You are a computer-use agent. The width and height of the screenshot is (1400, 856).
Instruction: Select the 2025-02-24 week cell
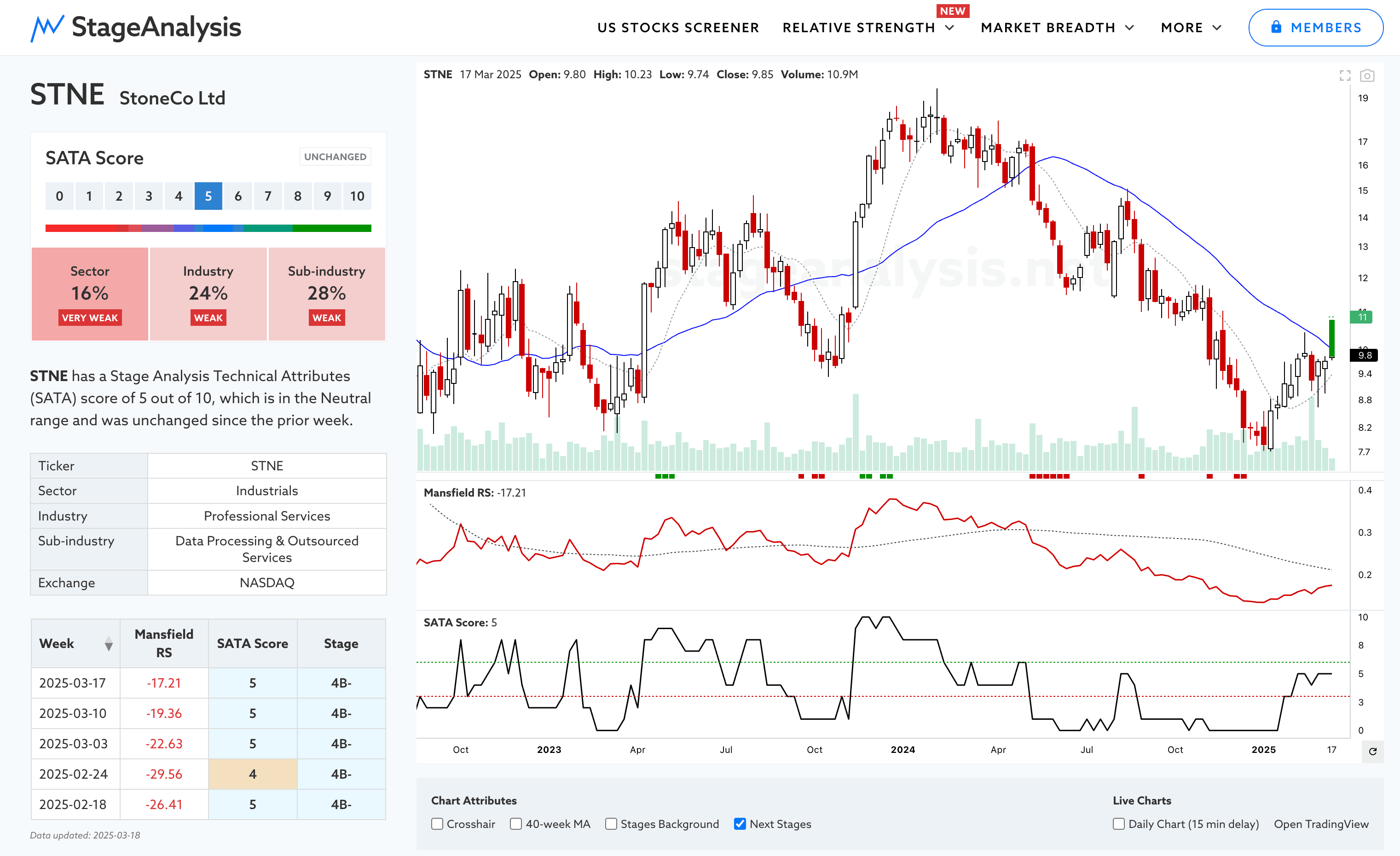coord(75,774)
